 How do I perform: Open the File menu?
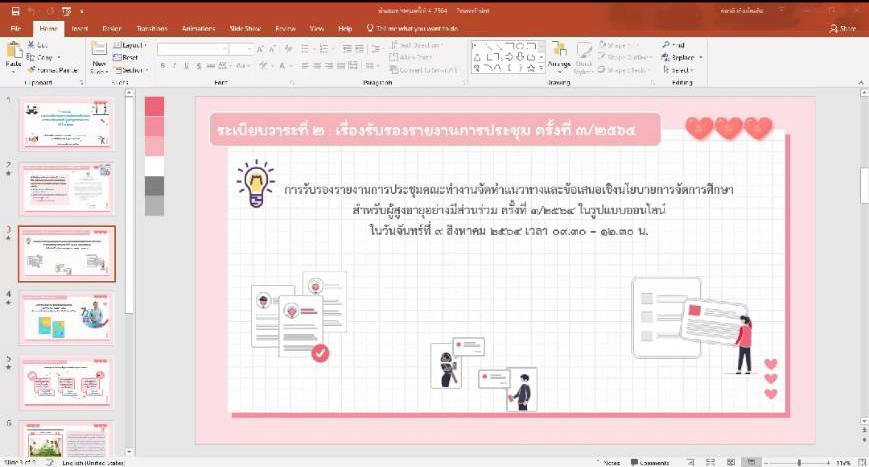[x=16, y=28]
